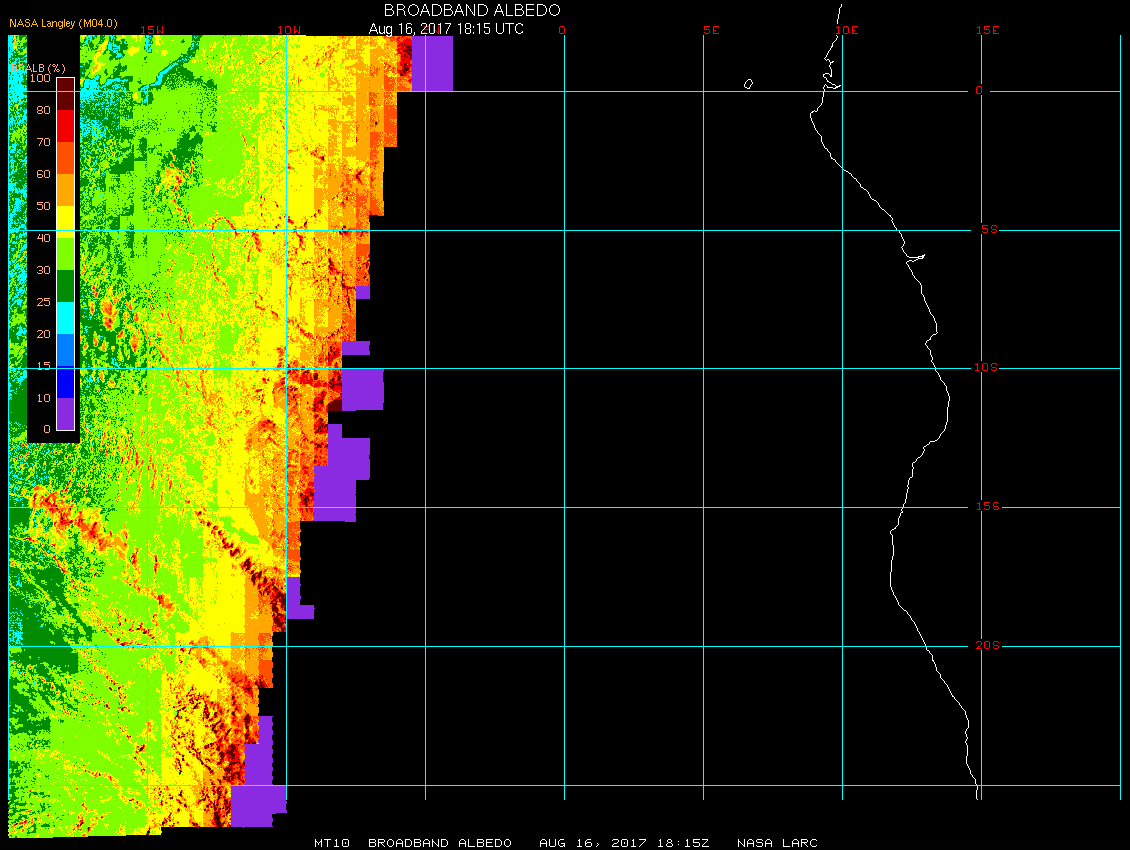Select the legend value '60'
Viewport: 1130px width, 850px height.
pos(43,174)
